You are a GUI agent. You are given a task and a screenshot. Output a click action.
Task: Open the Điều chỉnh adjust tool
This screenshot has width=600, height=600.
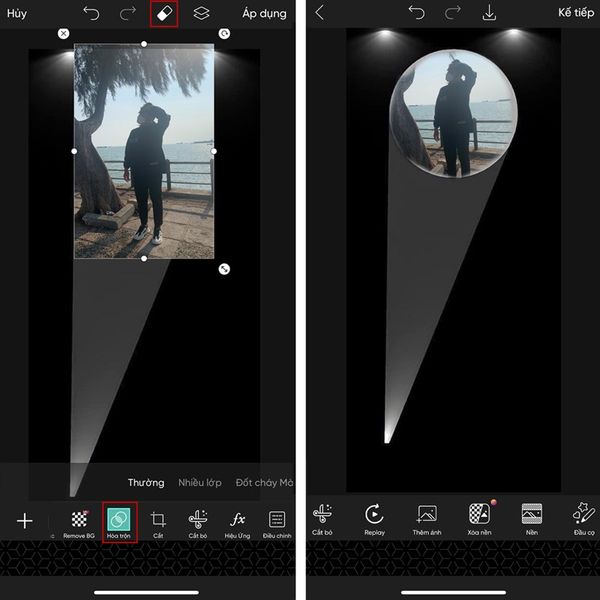pos(277,520)
